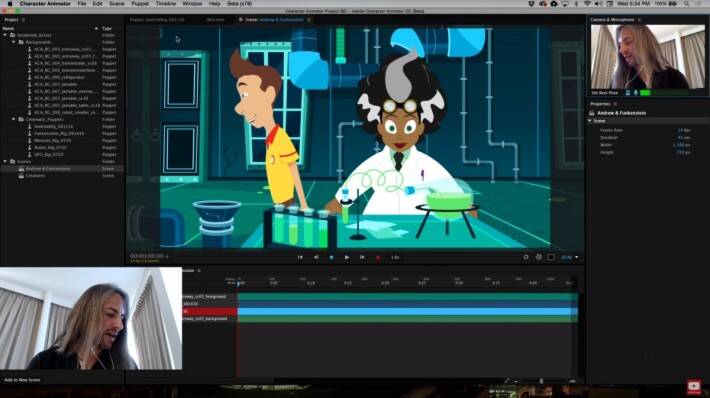Click the Backgrounds folder icon
710x398 pixels.
click(x=21, y=42)
